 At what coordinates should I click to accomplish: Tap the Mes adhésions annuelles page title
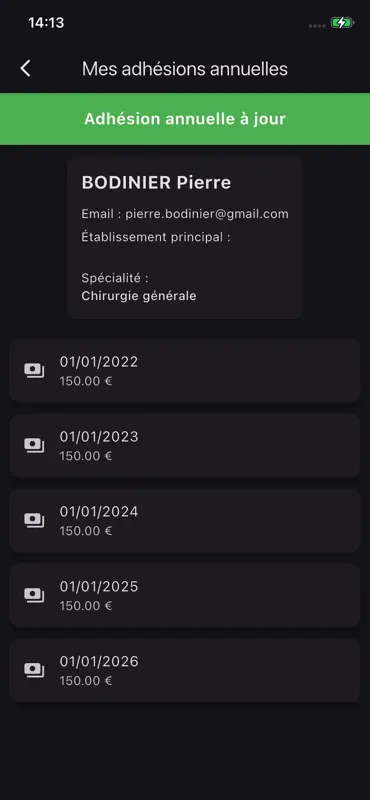[x=185, y=69]
